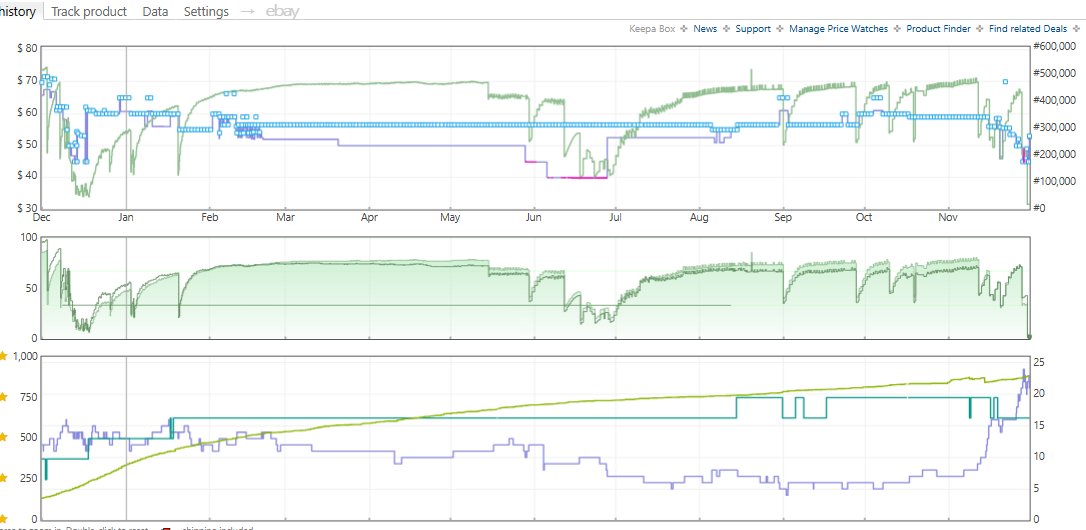1086x530 pixels.
Task: Click the Keepa Box link
Action: 652,29
